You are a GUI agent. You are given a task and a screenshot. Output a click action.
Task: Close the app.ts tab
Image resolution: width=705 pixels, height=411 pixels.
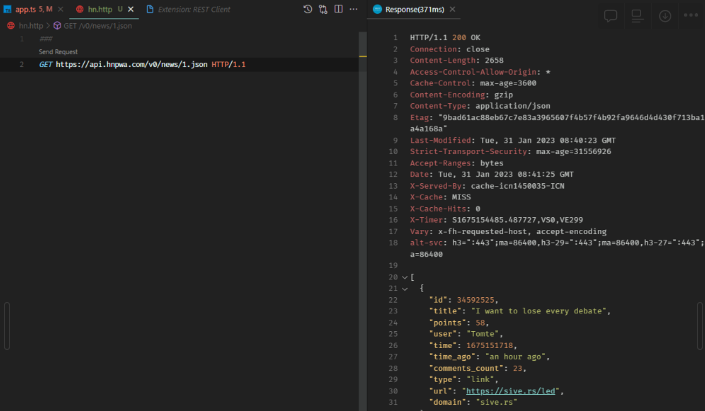pyautogui.click(x=60, y=9)
